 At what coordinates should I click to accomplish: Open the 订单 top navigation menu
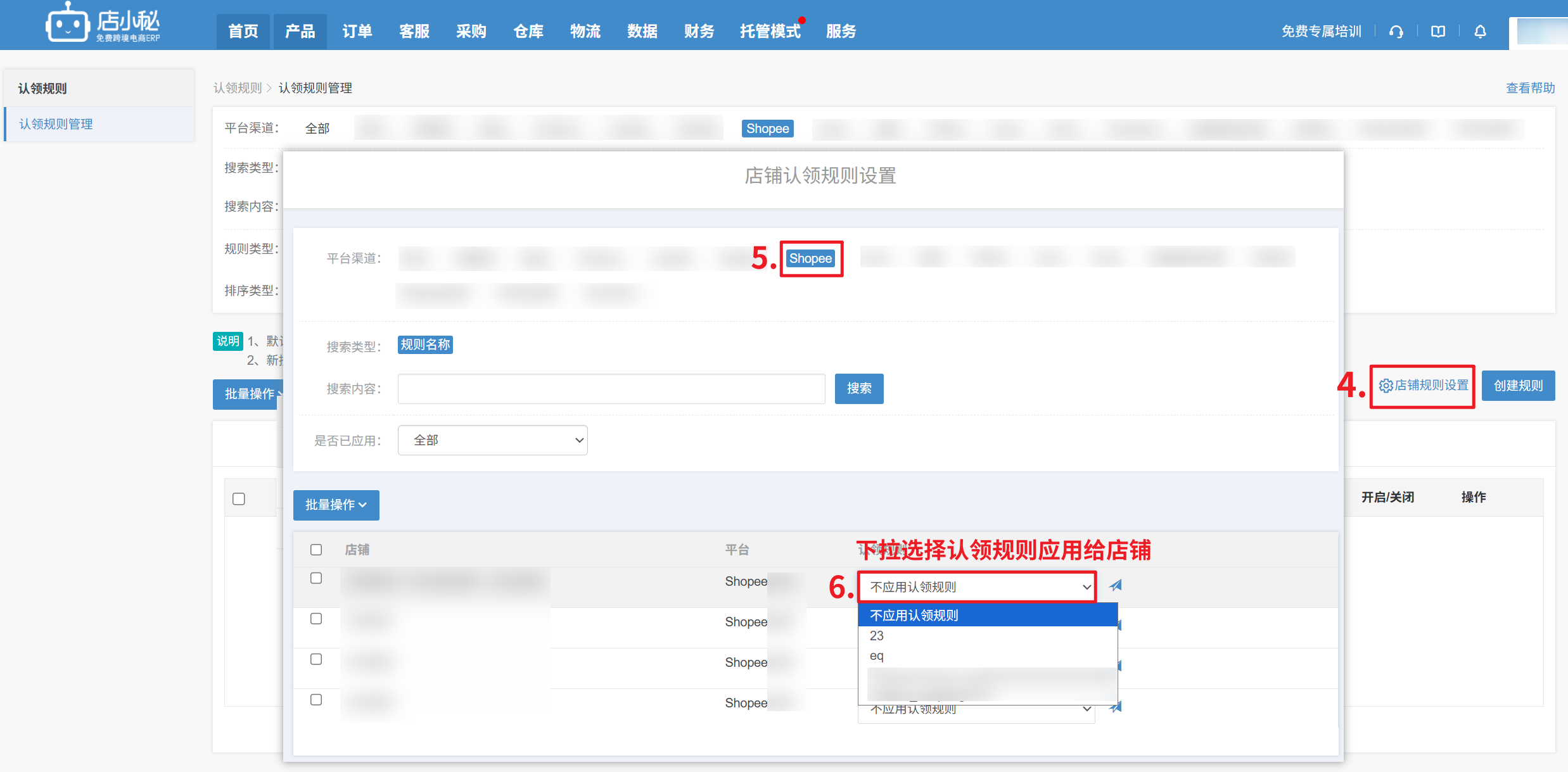[357, 32]
